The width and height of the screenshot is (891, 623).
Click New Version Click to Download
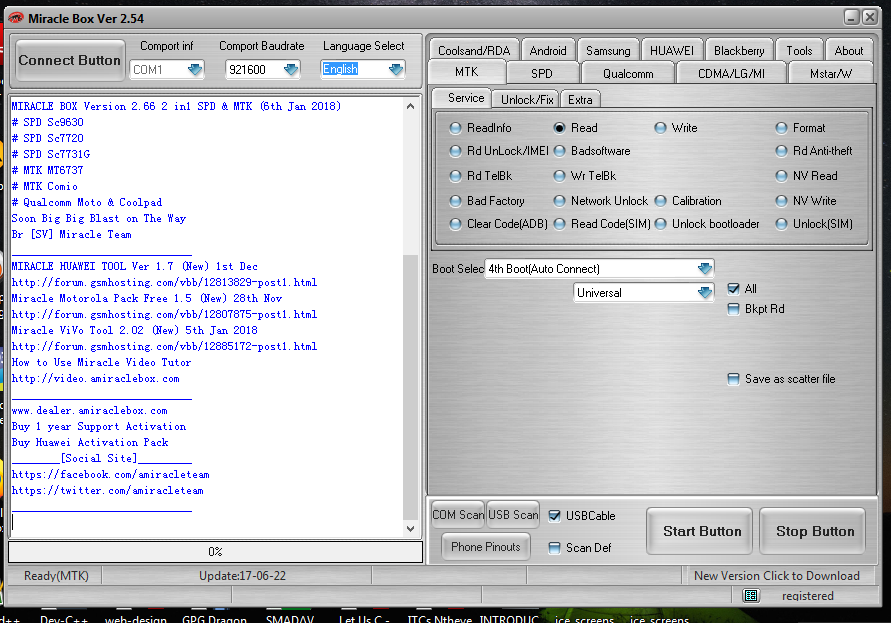(776, 576)
